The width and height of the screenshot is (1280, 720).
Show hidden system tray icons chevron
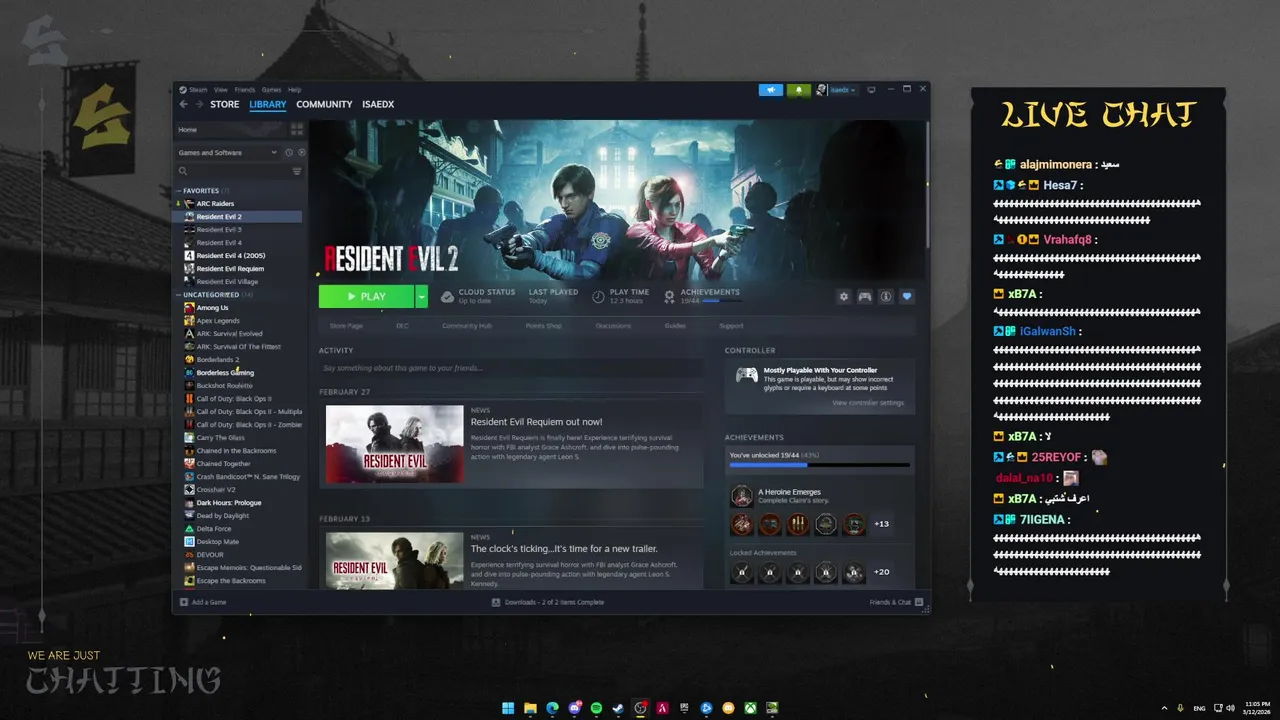(x=1164, y=708)
